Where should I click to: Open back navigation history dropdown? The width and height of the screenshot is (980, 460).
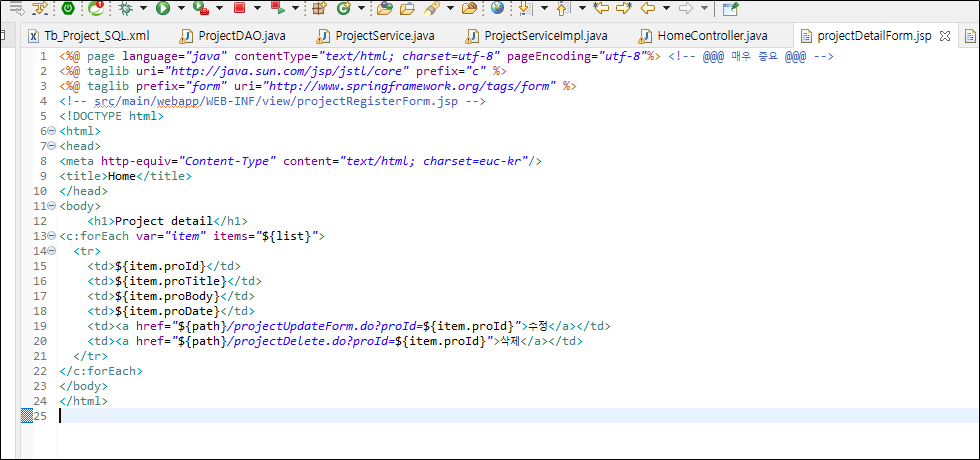tap(666, 8)
